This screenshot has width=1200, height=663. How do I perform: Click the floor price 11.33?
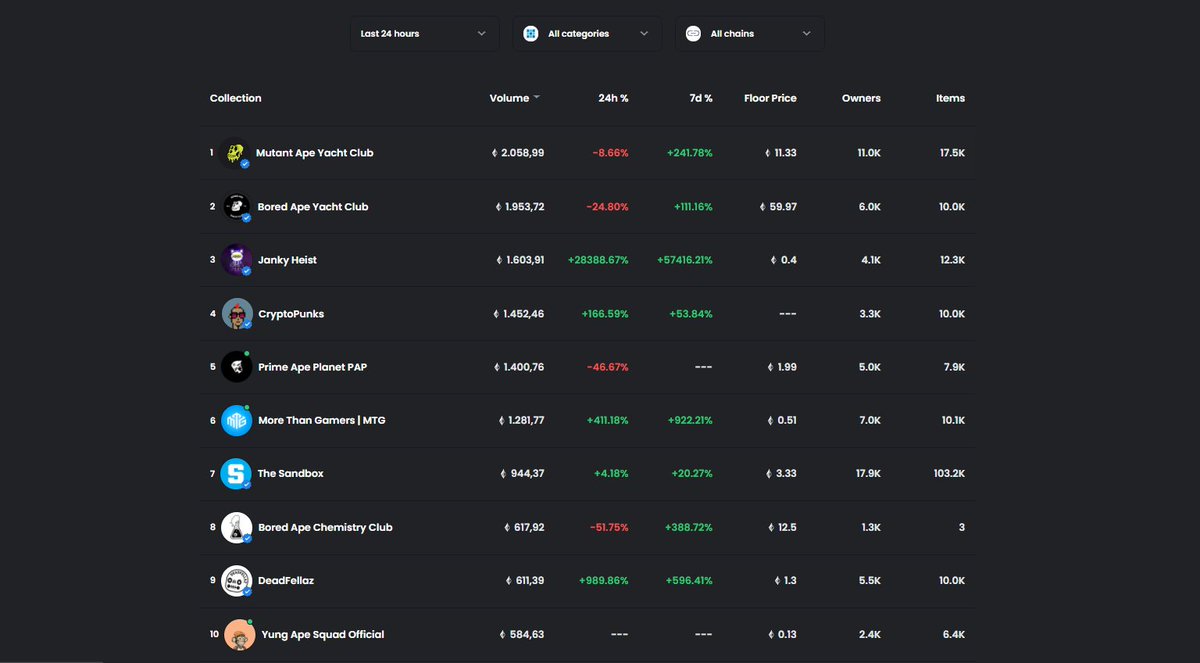[785, 153]
